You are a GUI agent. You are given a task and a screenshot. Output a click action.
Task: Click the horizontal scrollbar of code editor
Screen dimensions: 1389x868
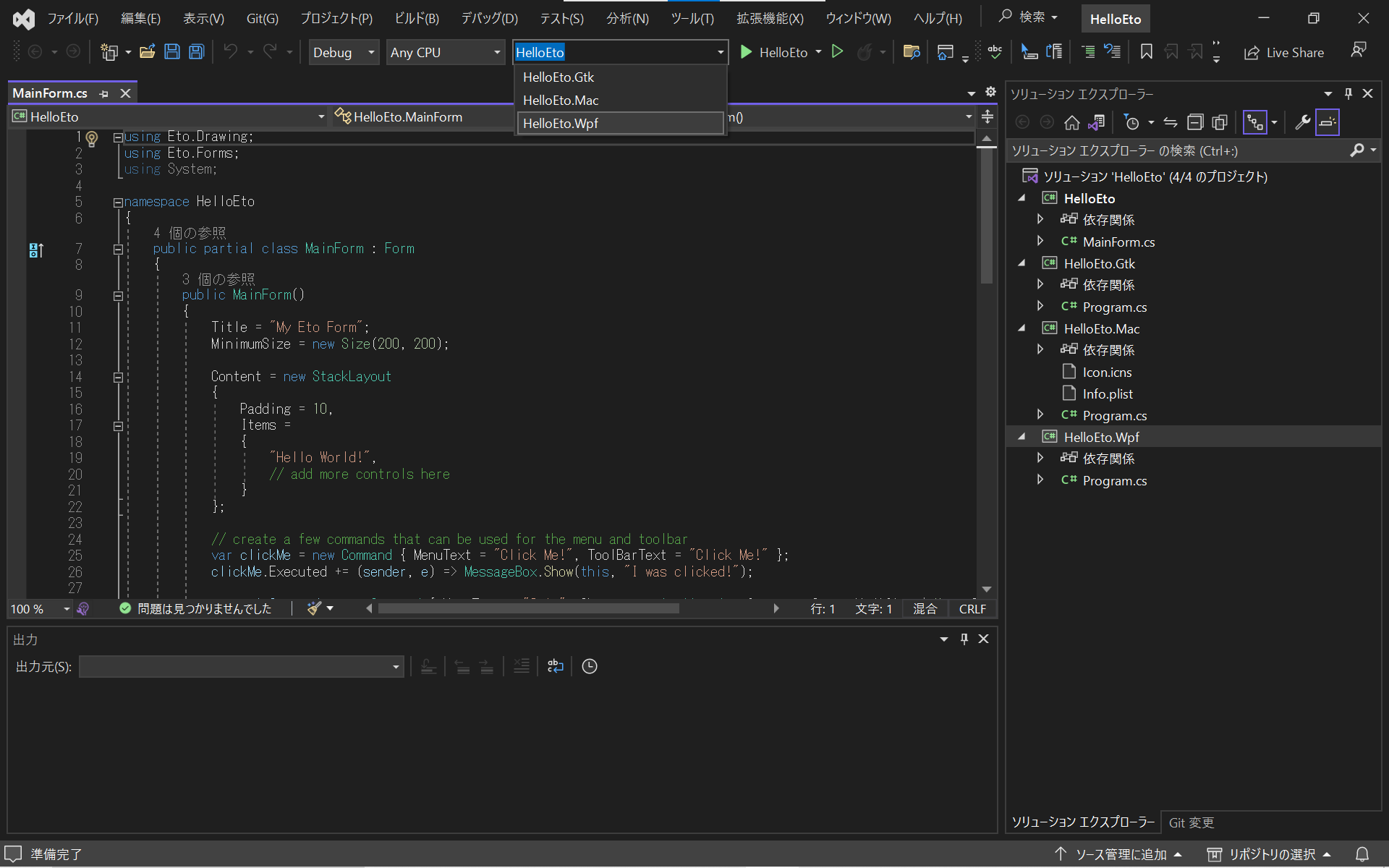(529, 608)
